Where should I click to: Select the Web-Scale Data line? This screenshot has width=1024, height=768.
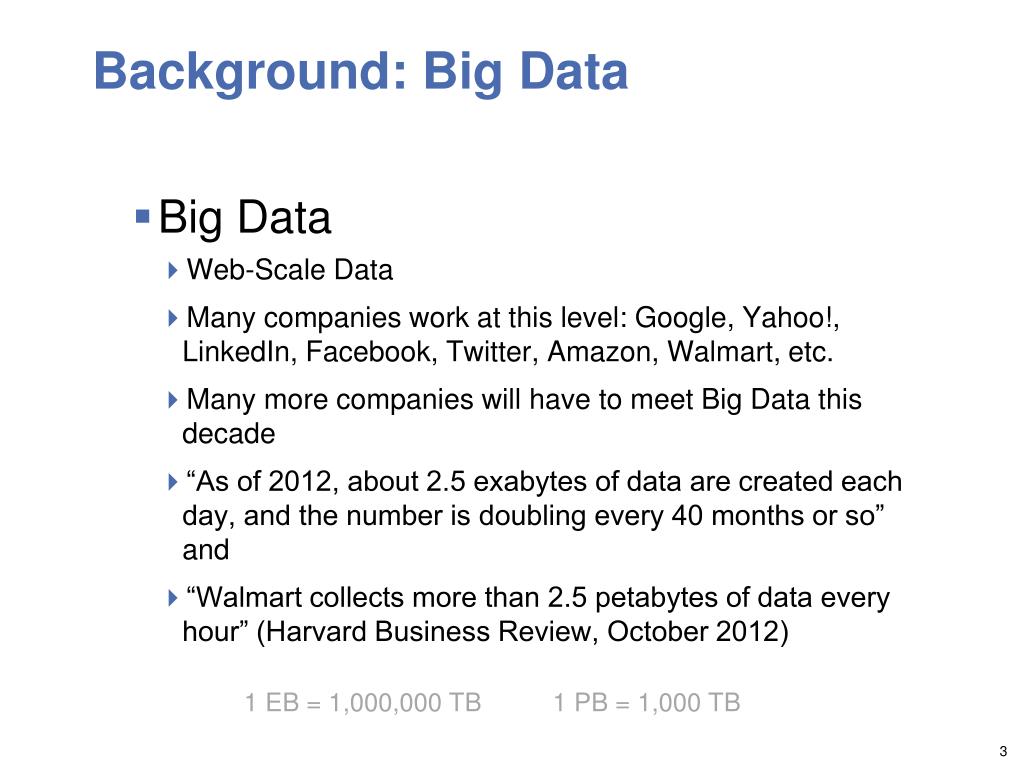(290, 270)
